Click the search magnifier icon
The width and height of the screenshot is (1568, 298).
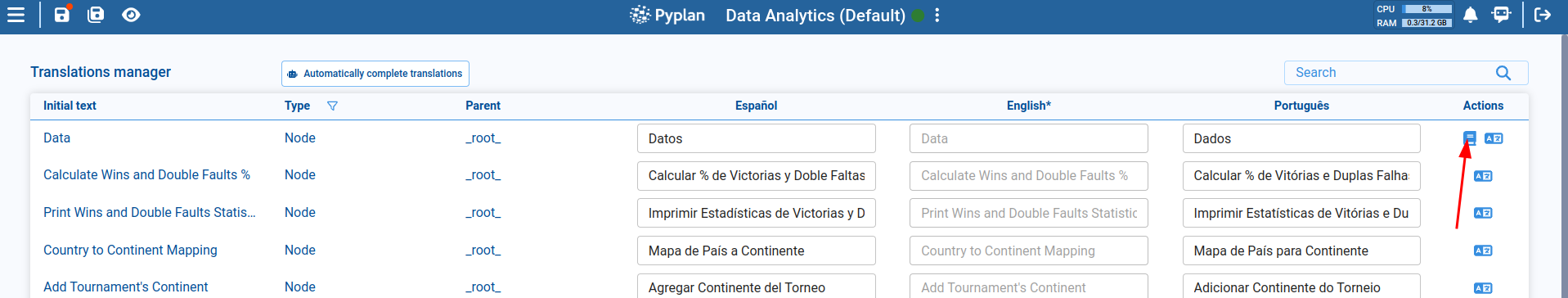click(1503, 73)
